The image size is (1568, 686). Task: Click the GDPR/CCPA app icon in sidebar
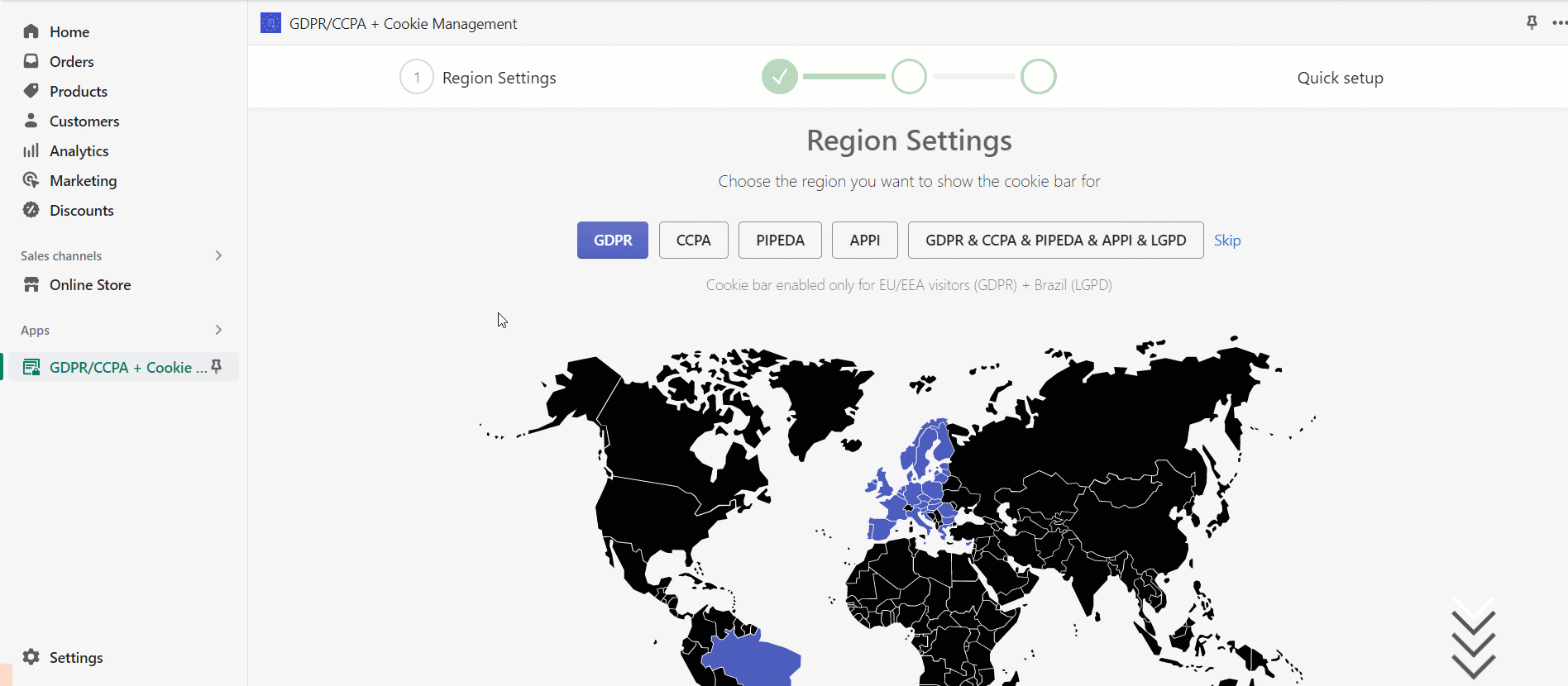coord(31,367)
